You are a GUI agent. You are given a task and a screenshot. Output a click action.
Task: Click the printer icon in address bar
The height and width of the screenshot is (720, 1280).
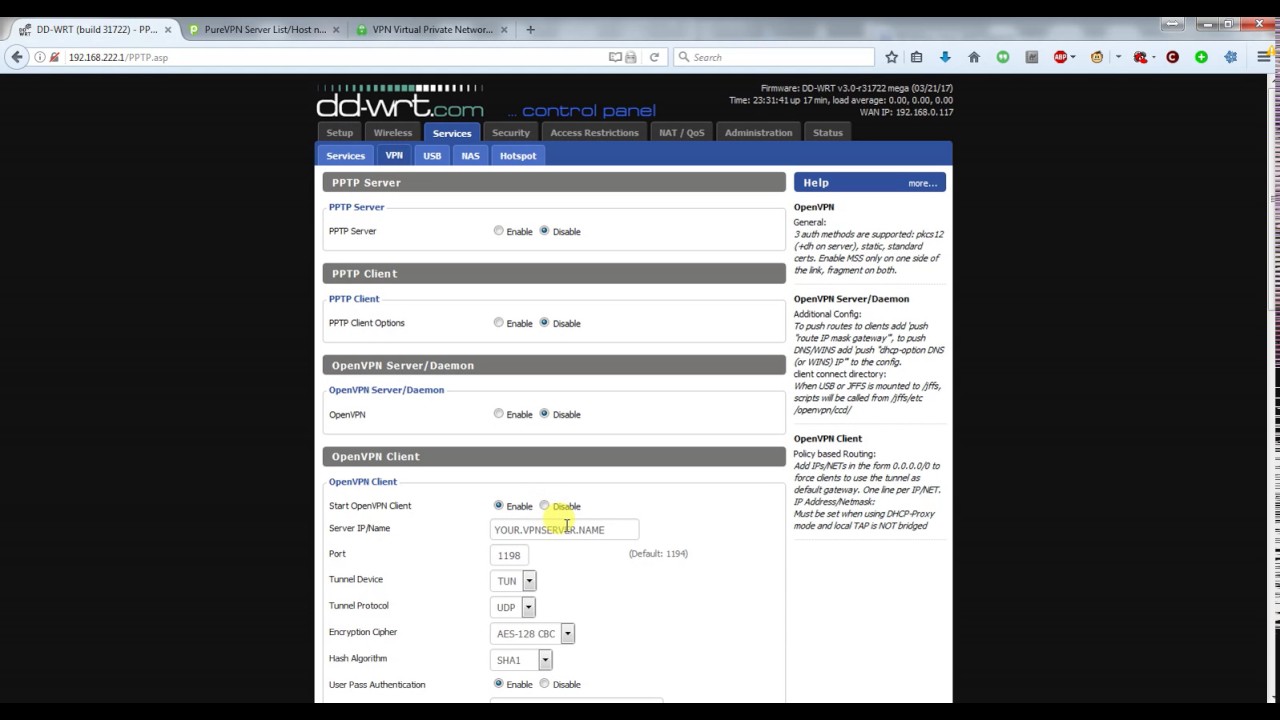tap(631, 57)
